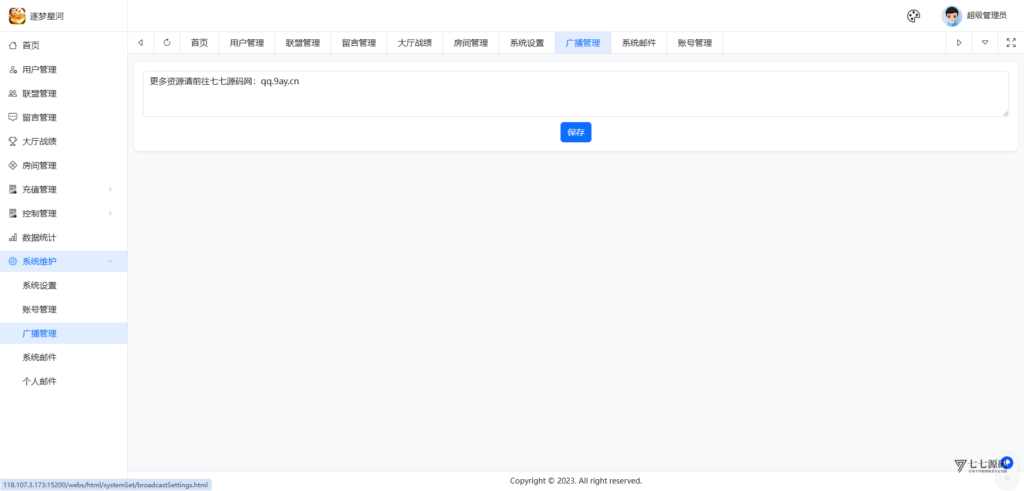Click the 控制管理 menu label
The width and height of the screenshot is (1024, 491).
(40, 214)
